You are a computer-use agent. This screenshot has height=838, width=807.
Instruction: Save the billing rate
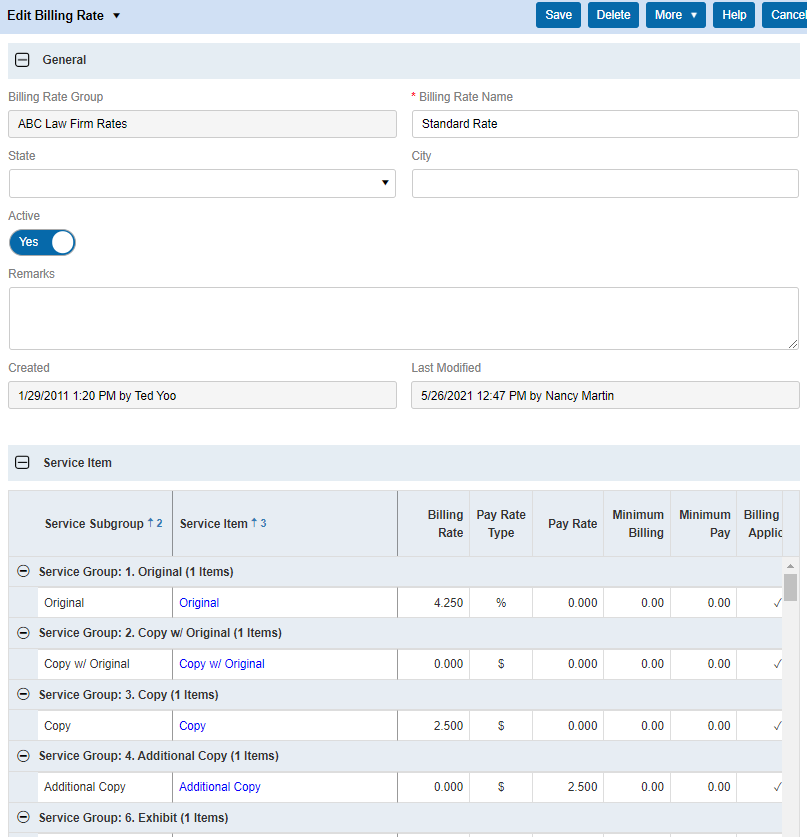[558, 15]
